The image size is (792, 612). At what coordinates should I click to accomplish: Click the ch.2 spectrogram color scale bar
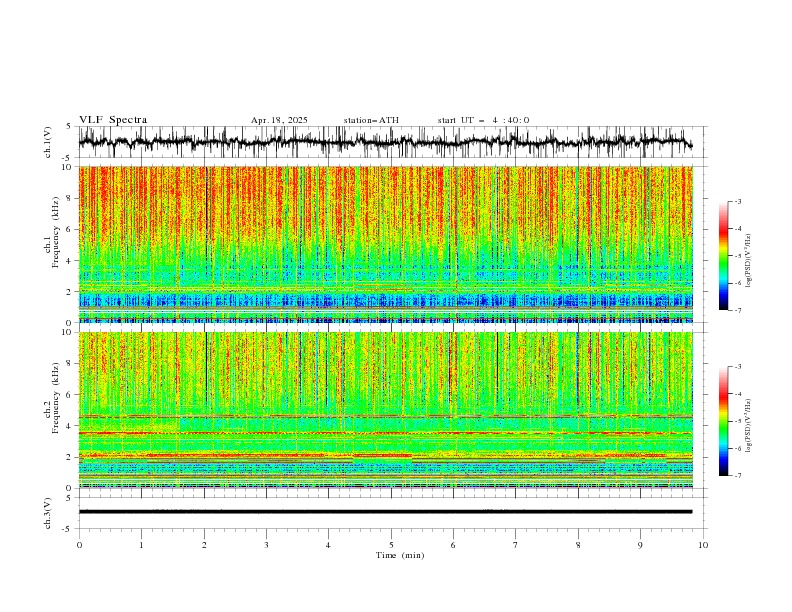coord(723,421)
